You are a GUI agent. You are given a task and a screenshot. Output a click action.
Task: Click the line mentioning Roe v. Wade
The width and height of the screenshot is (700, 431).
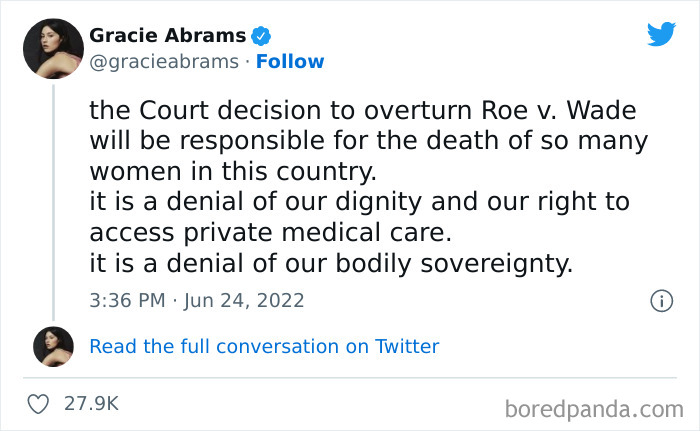[x=363, y=109]
